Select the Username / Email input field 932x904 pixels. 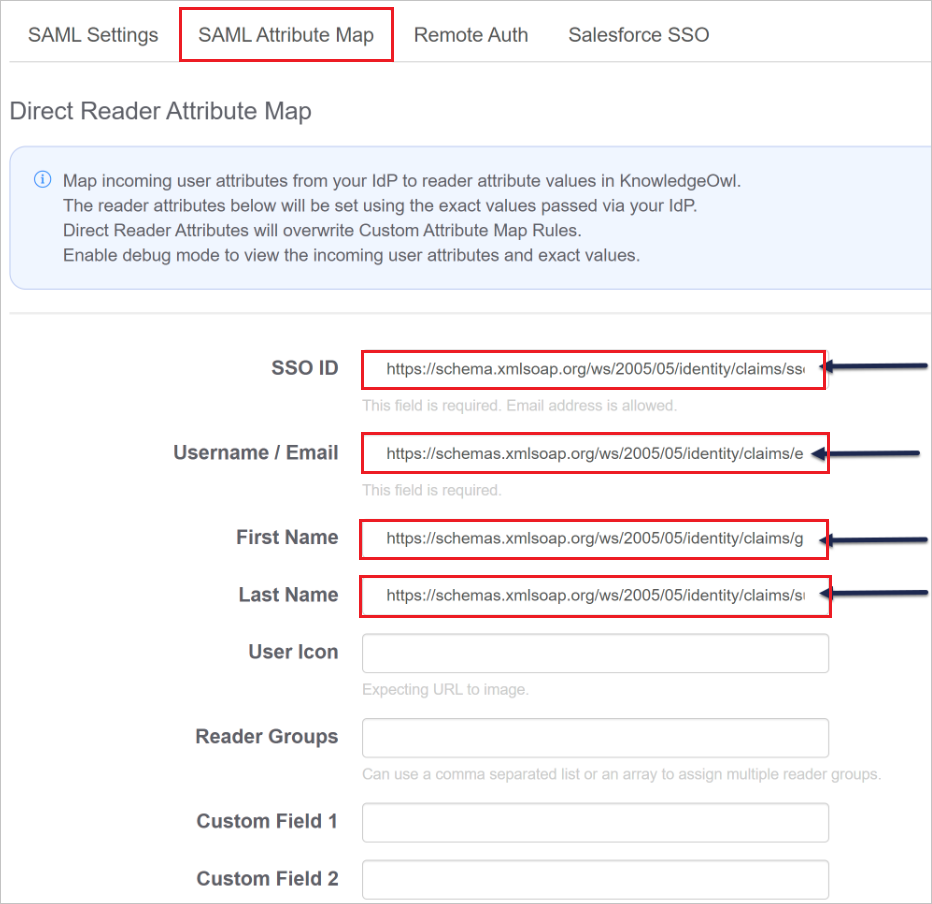[595, 453]
